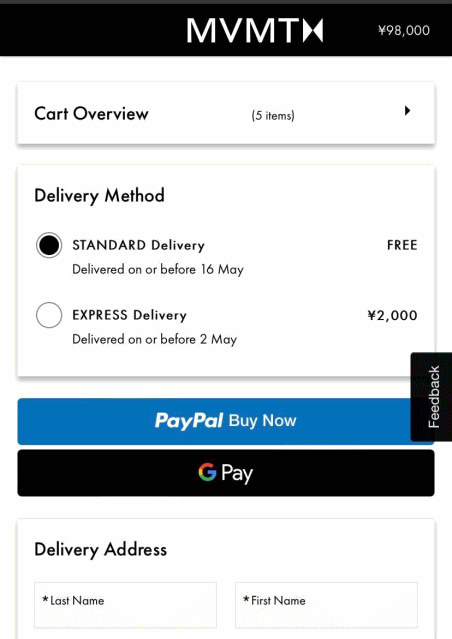Click the MVMT logo in header
Image resolution: width=452 pixels, height=639 pixels.
tap(255, 31)
